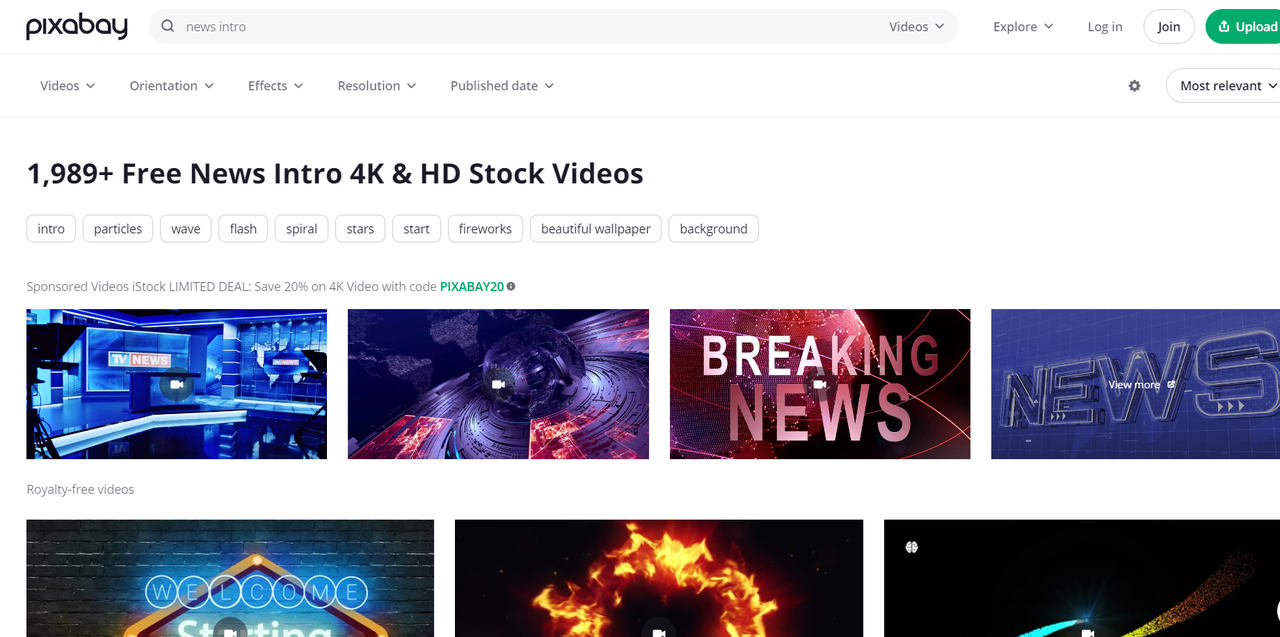Click video camera icon on globe thumbnail
1280x637 pixels.
pyautogui.click(x=498, y=384)
